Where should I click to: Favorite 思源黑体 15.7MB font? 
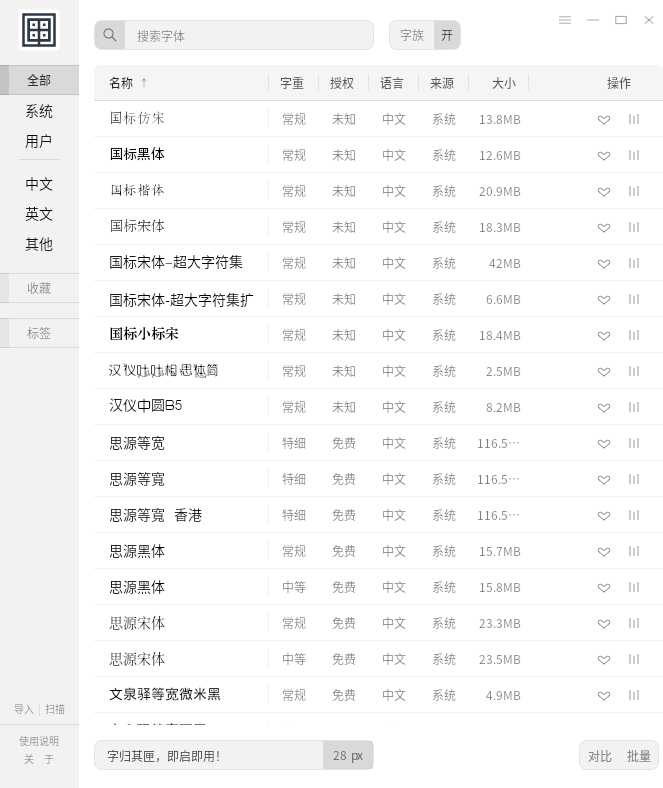pos(604,552)
